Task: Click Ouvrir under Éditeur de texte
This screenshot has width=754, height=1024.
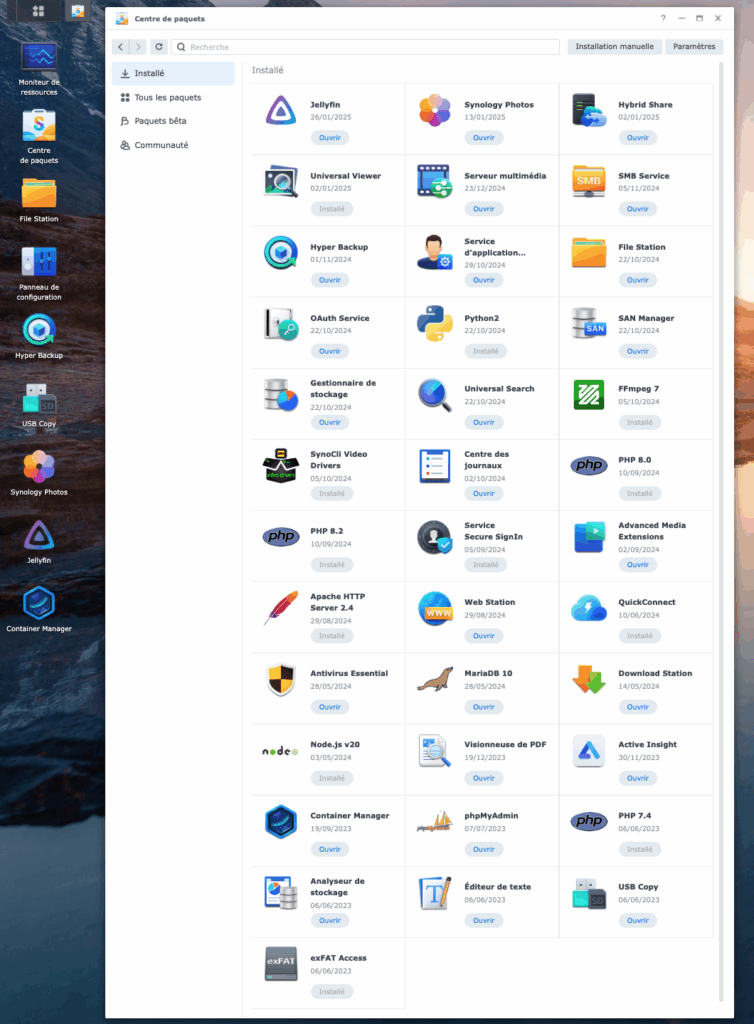Action: coord(484,921)
